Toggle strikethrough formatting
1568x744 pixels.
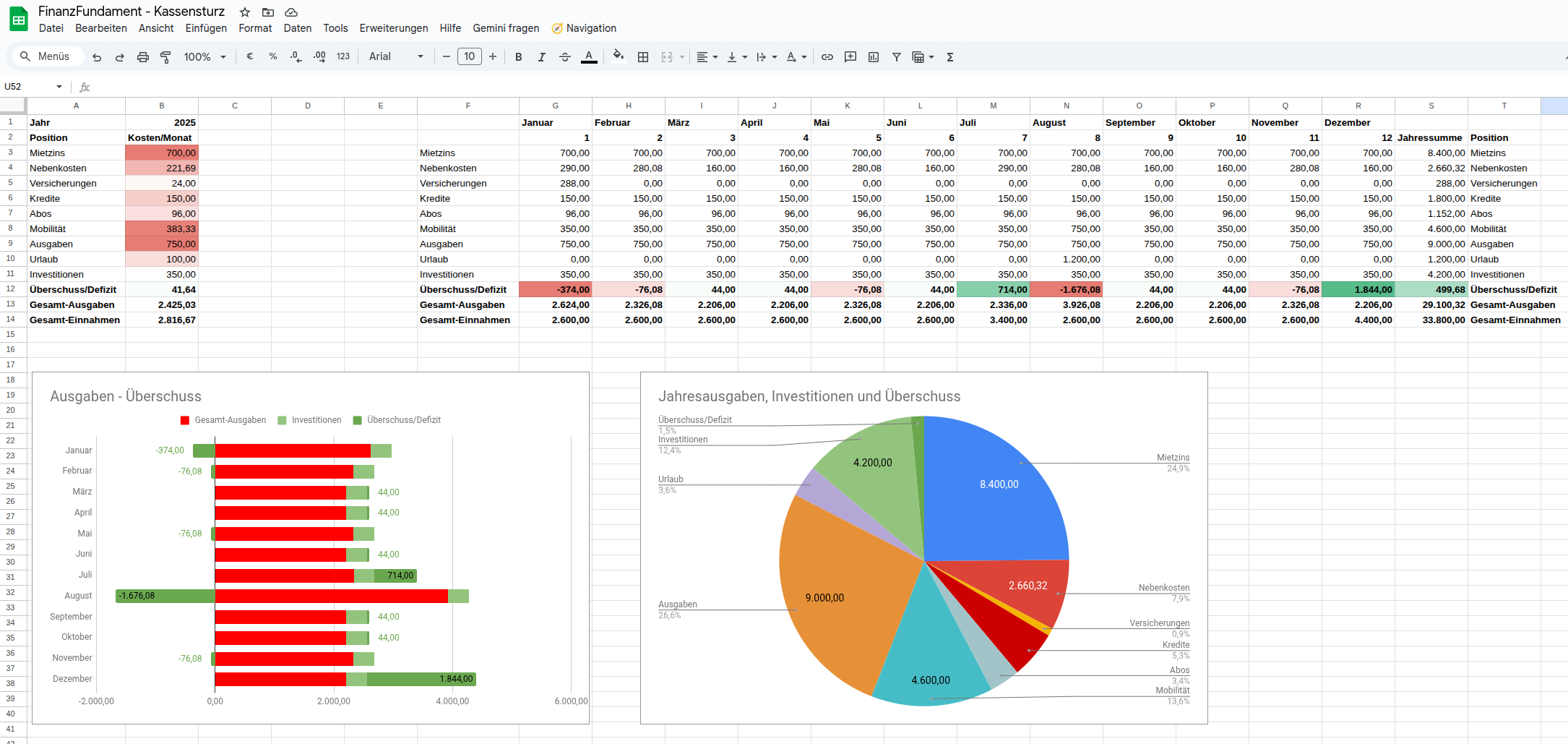tap(565, 57)
